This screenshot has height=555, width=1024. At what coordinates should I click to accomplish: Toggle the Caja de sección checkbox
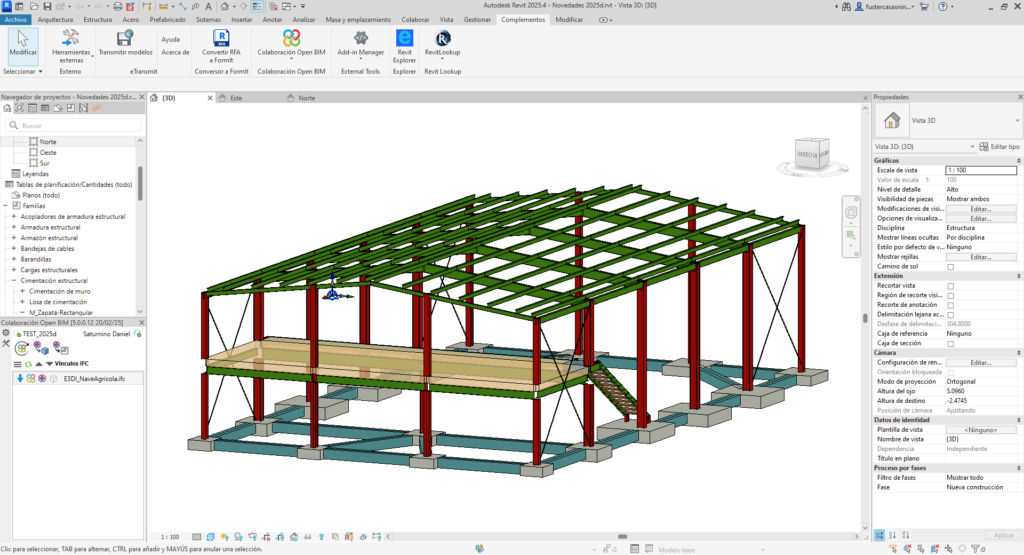[x=950, y=343]
